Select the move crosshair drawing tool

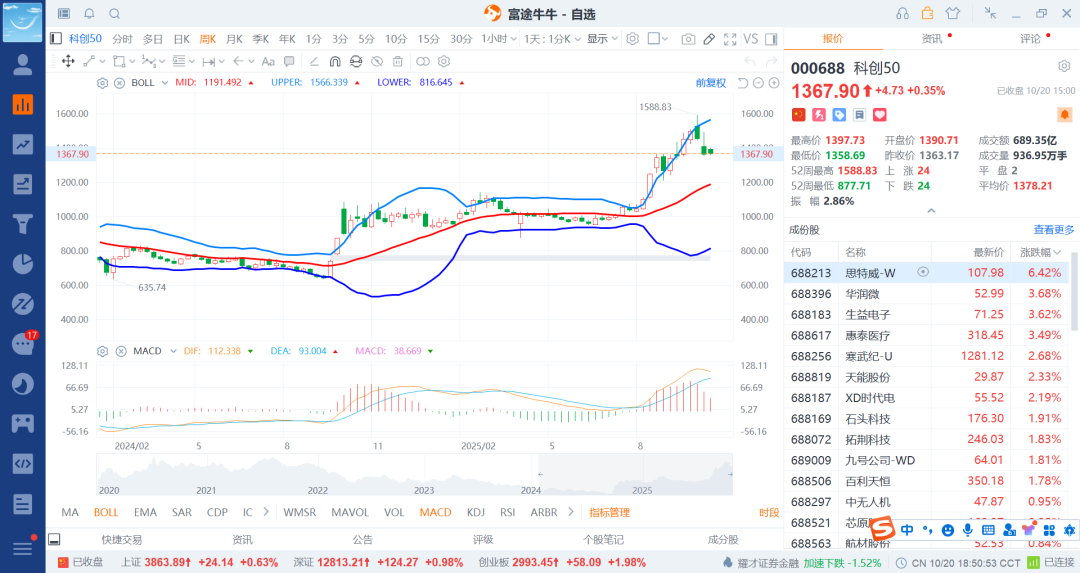[68, 61]
